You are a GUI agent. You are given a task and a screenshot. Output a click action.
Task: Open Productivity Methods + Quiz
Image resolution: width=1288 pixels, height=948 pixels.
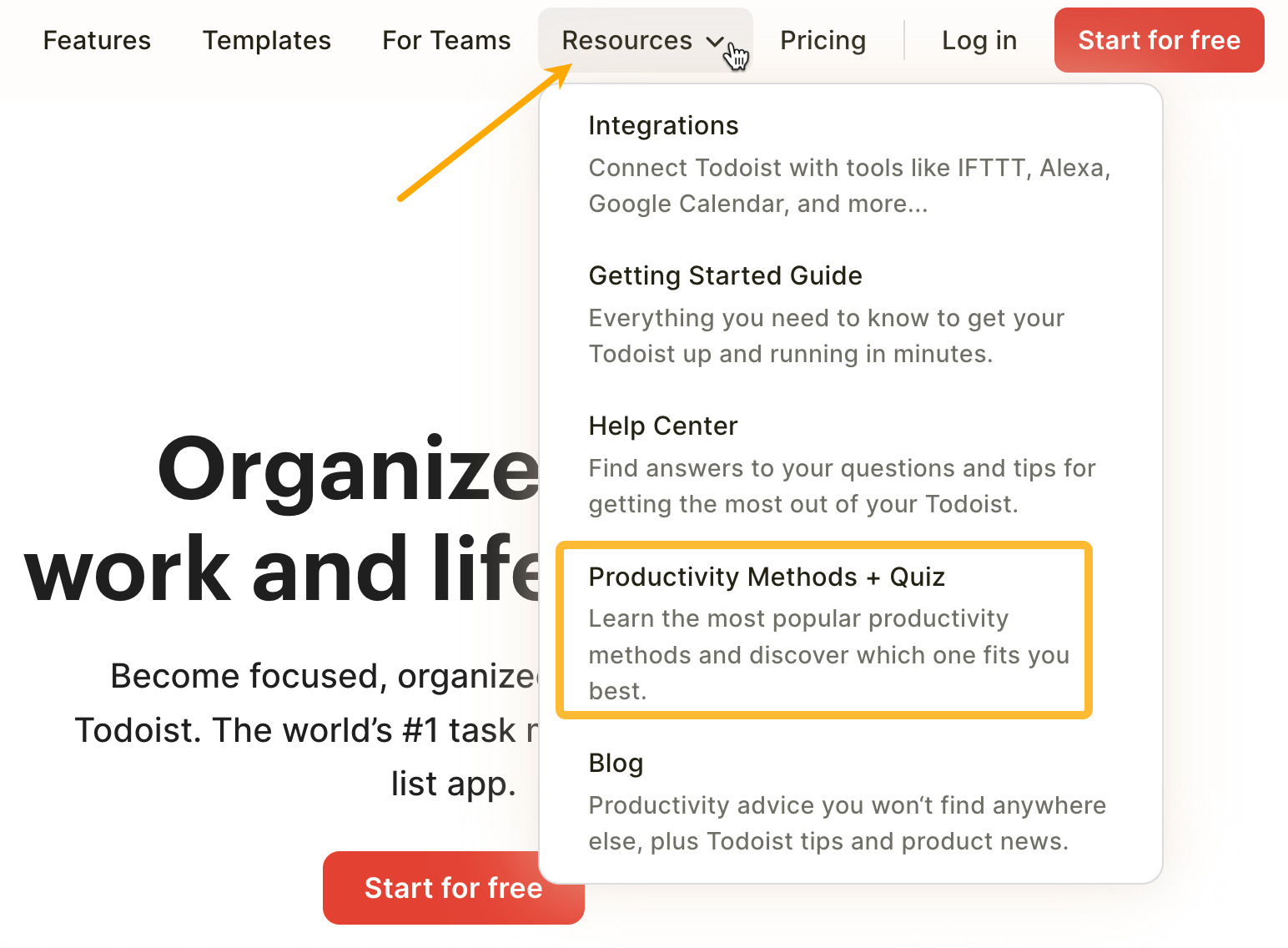(767, 576)
